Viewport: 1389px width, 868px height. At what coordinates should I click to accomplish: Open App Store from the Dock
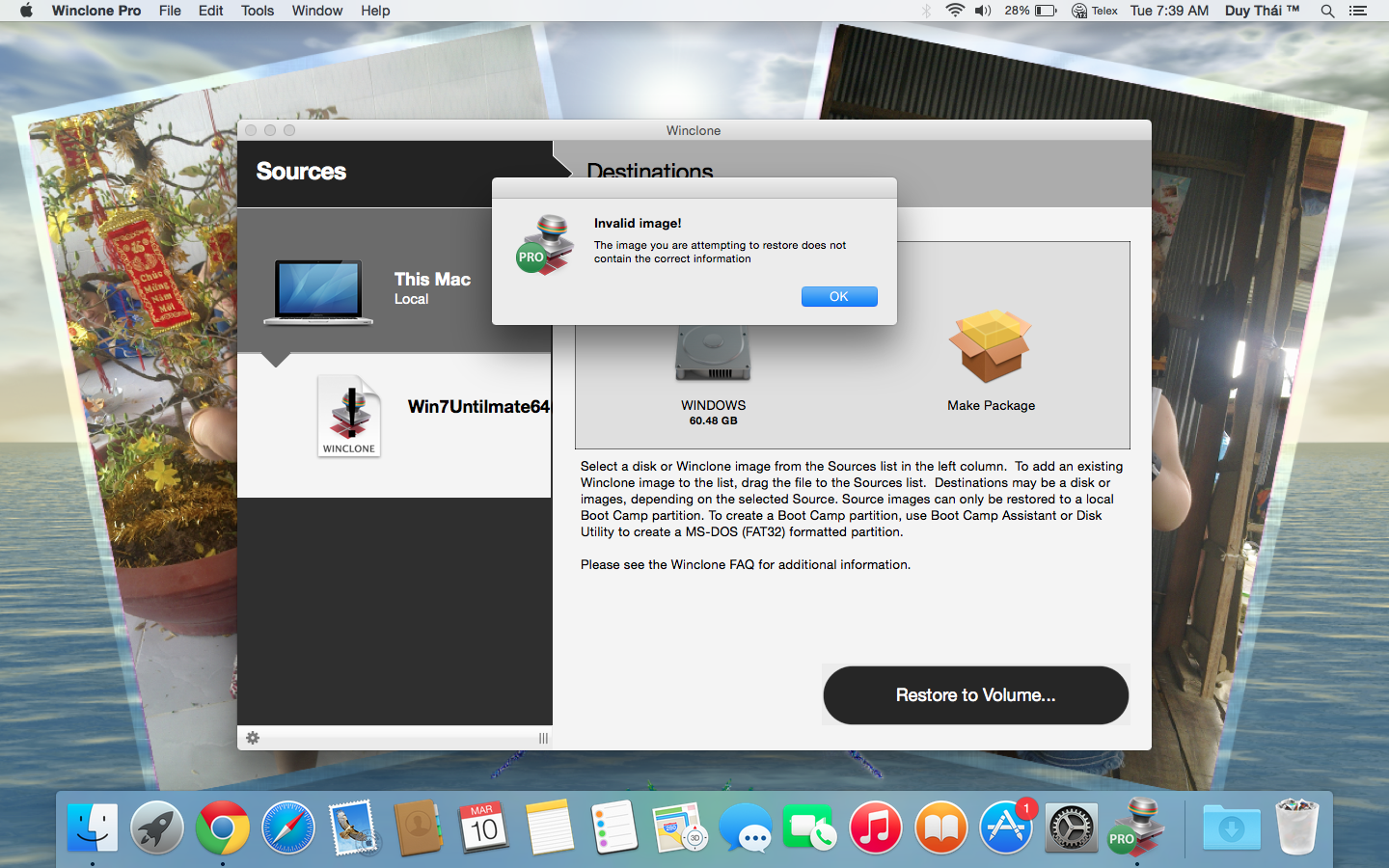[x=1007, y=827]
